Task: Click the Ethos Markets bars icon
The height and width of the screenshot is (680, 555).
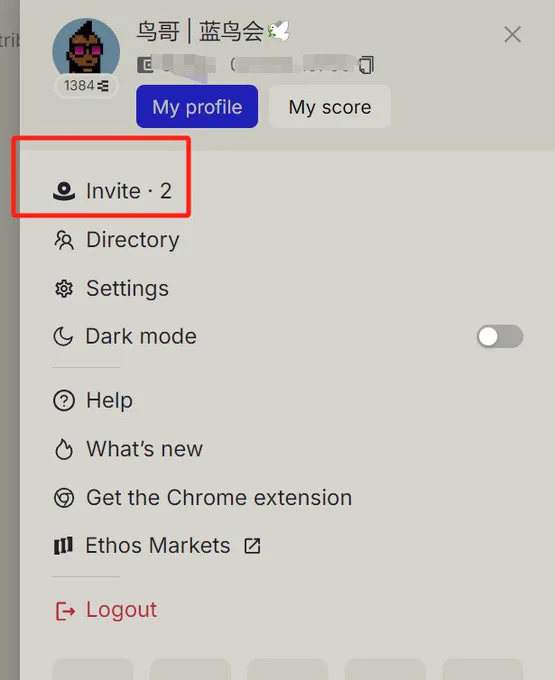Action: (x=63, y=546)
